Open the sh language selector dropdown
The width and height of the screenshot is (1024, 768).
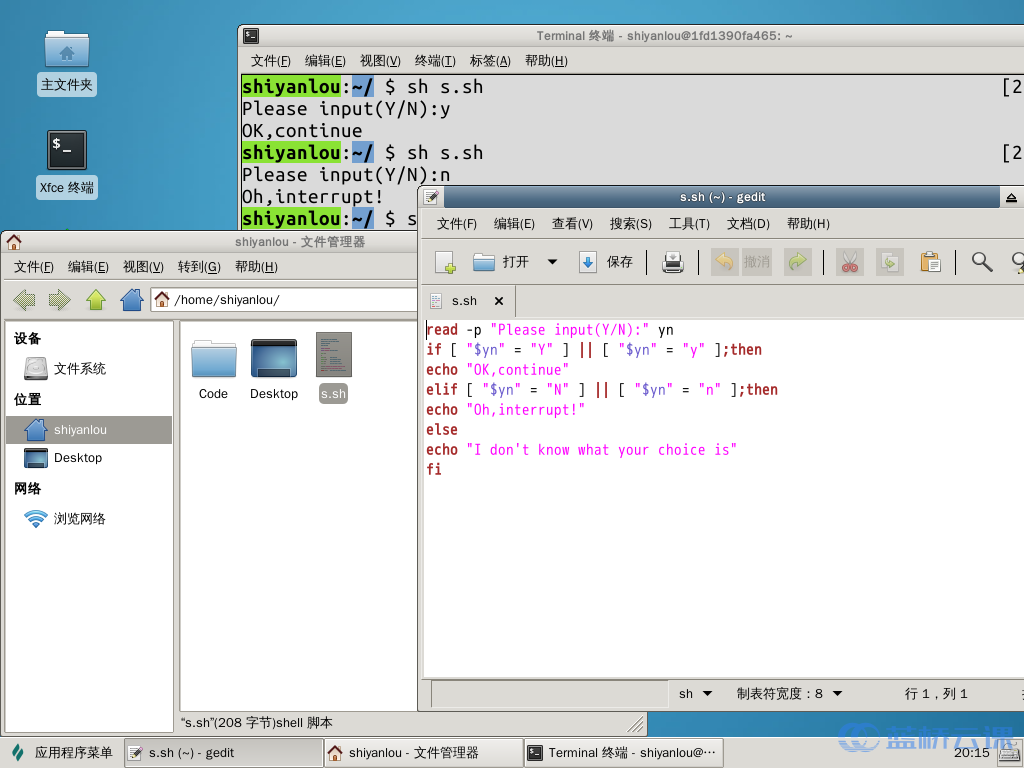coord(696,694)
